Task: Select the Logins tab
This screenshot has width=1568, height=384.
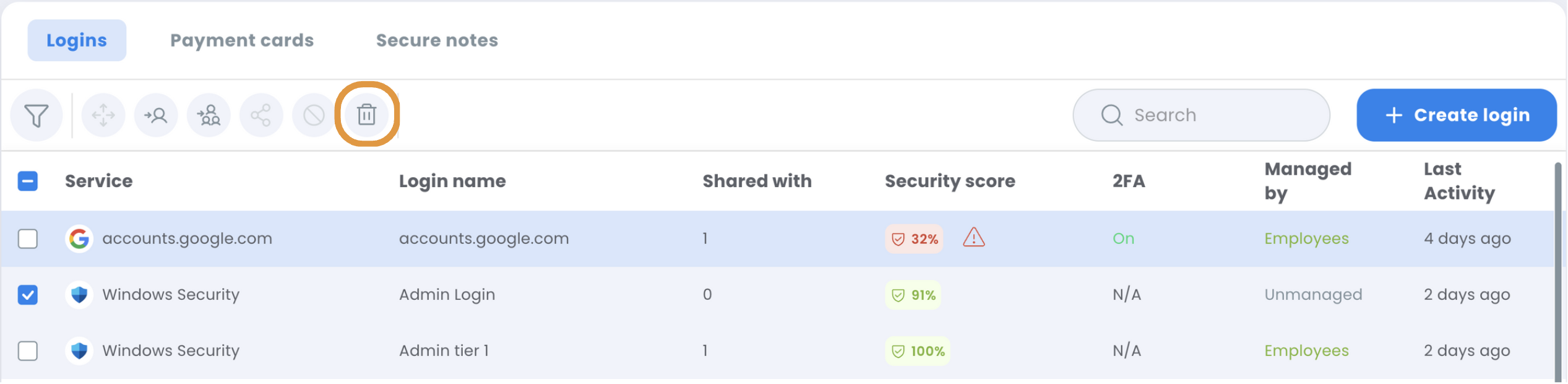Action: [77, 40]
